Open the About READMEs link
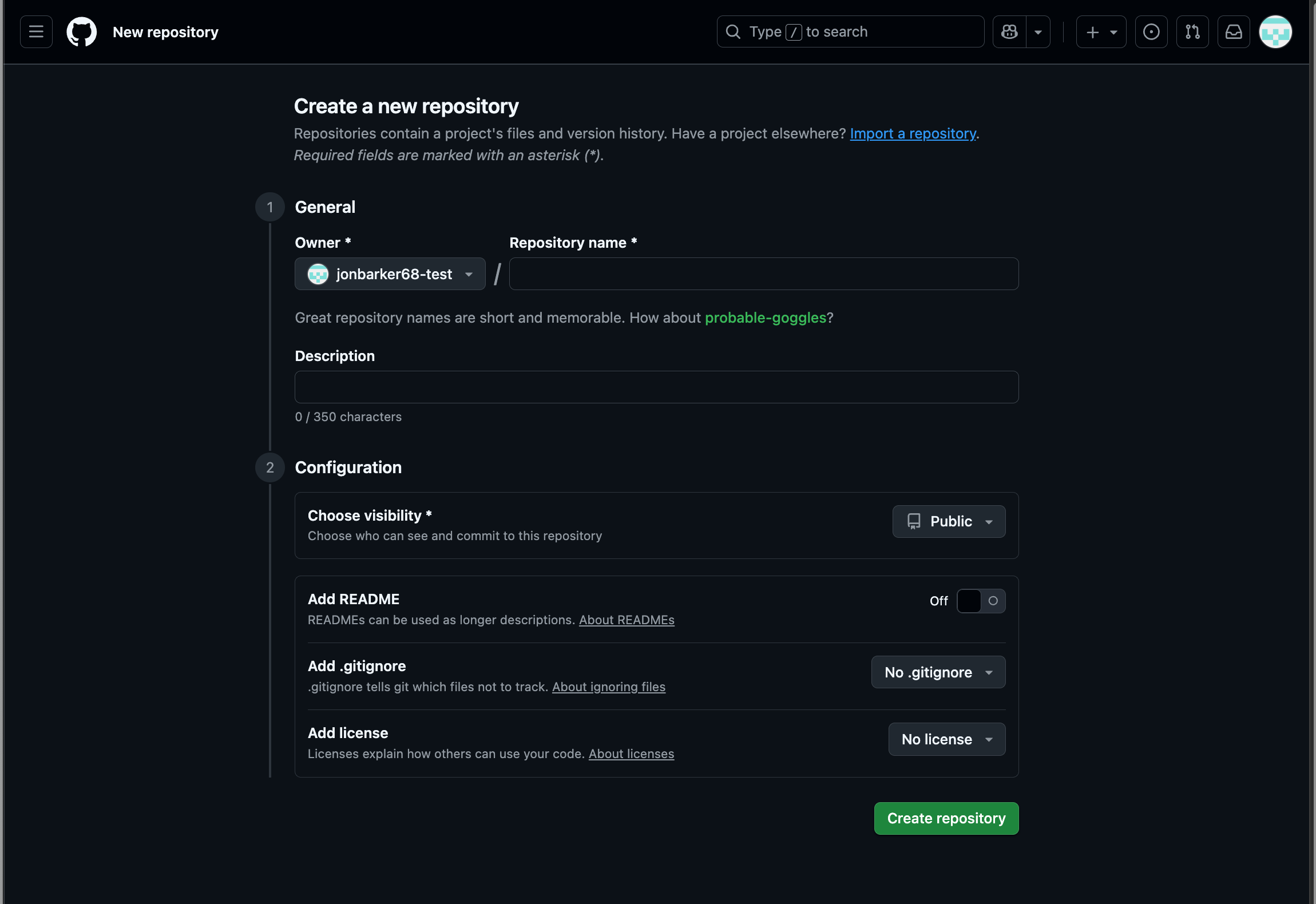Screen dimensions: 1316x904 pyautogui.click(x=627, y=620)
